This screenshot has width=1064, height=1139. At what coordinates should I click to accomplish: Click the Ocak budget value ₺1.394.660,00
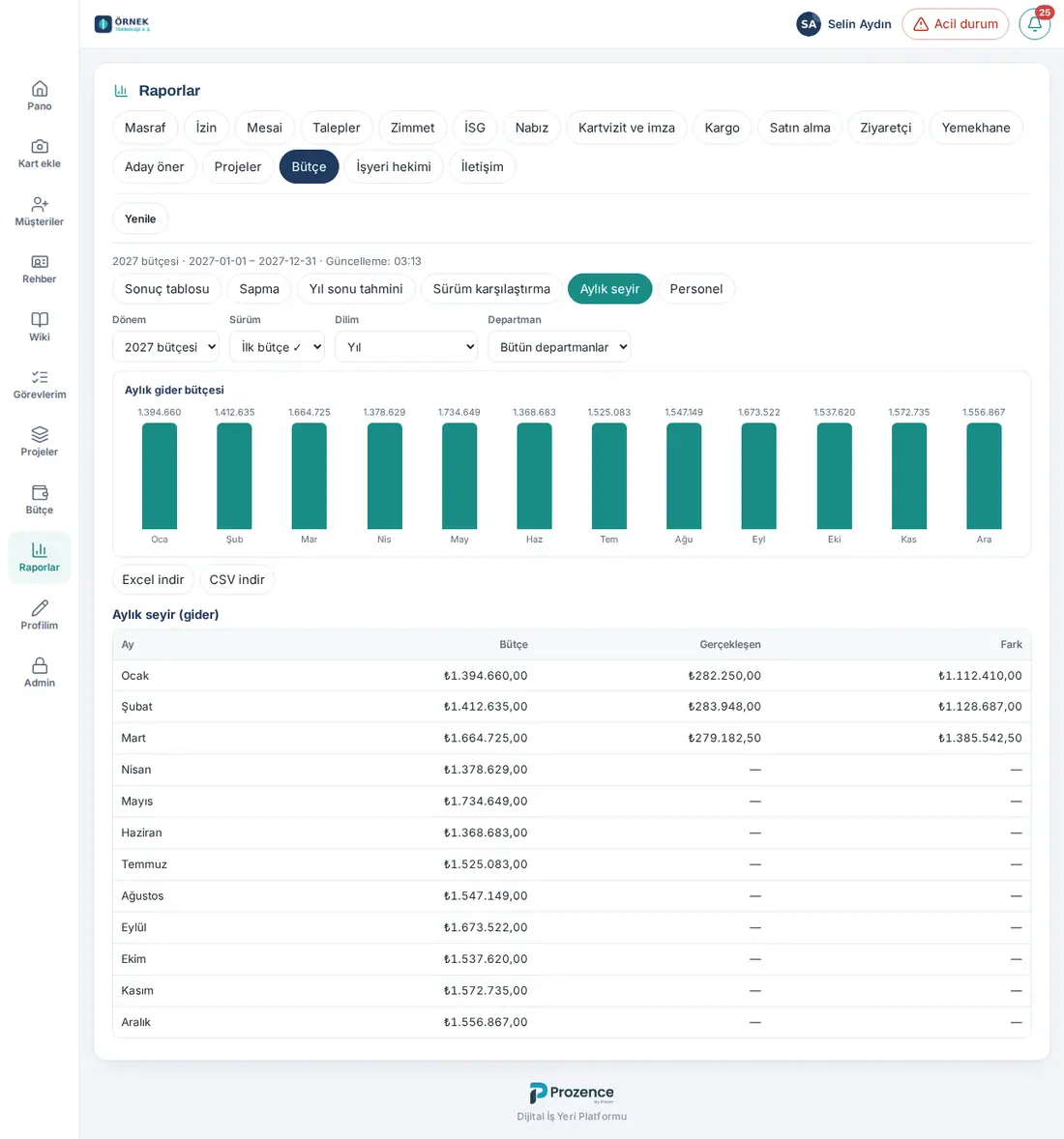pos(486,676)
